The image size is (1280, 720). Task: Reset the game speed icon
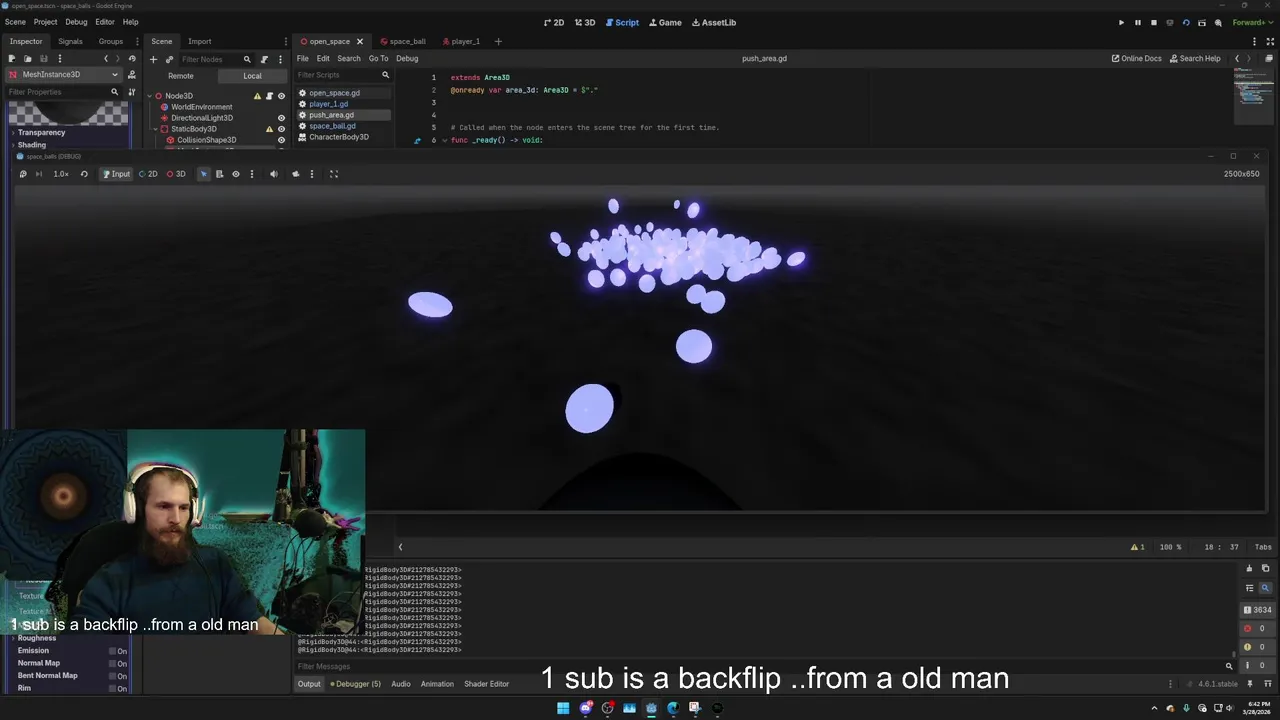point(84,174)
